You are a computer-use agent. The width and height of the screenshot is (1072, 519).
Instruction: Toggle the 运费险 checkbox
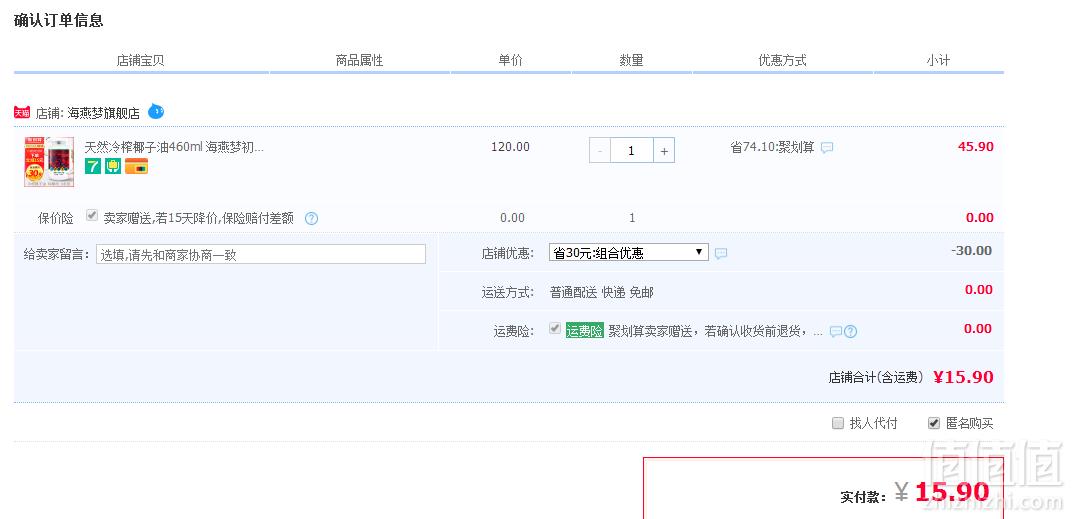tap(555, 329)
